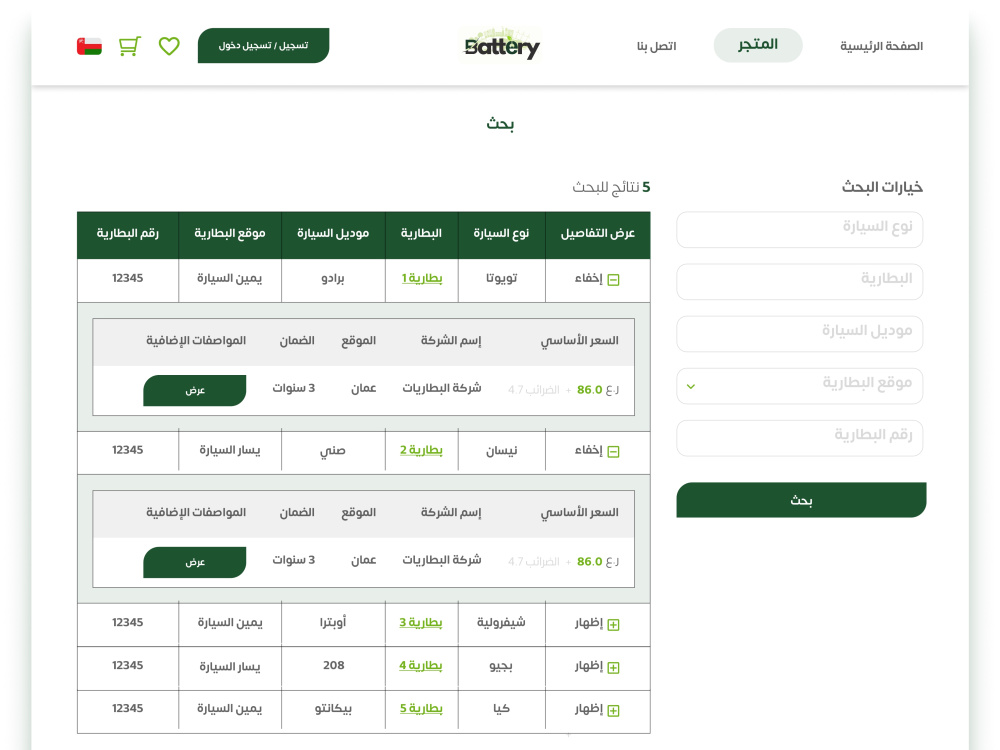The height and width of the screenshot is (750, 1000).
Task: Focus the البطارية input field
Action: pos(800,281)
